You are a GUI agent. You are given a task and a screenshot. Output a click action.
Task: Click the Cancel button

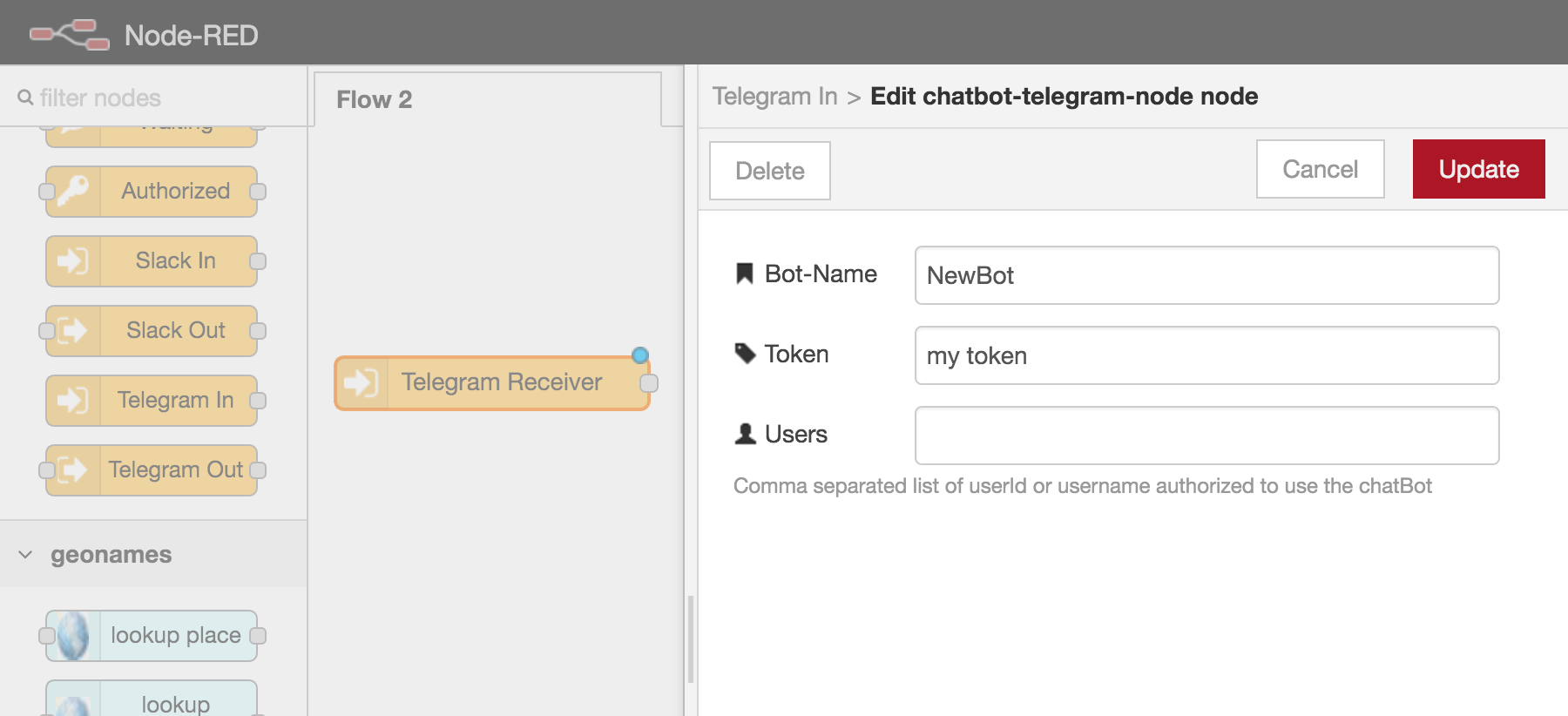point(1321,169)
